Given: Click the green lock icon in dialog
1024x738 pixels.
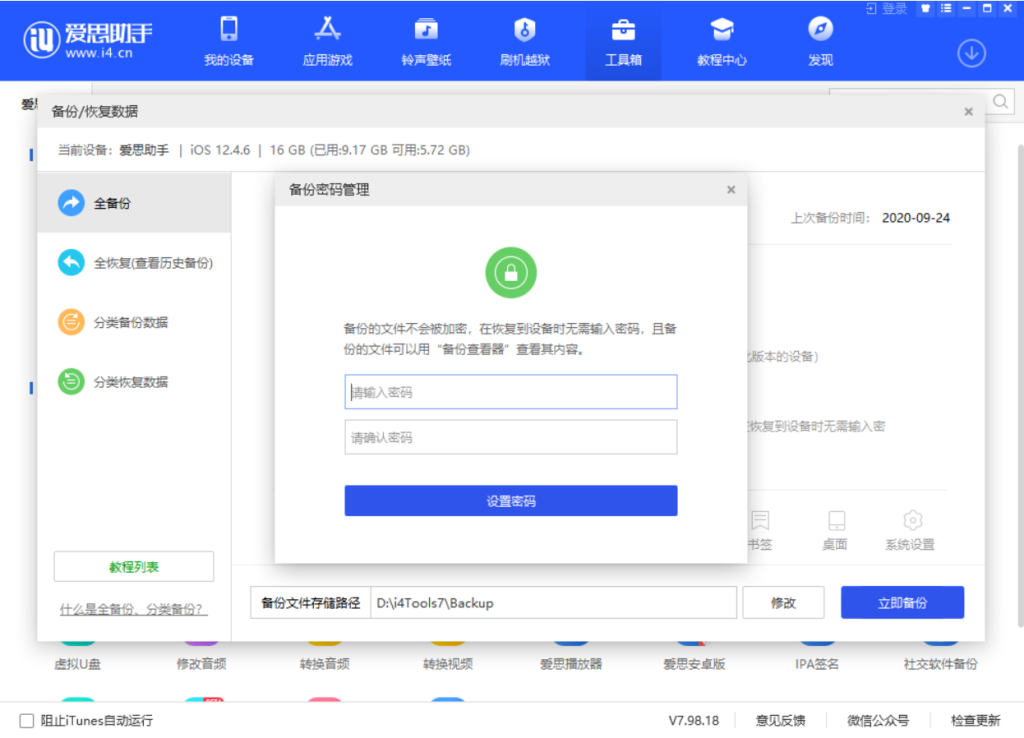Looking at the screenshot, I should [511, 273].
